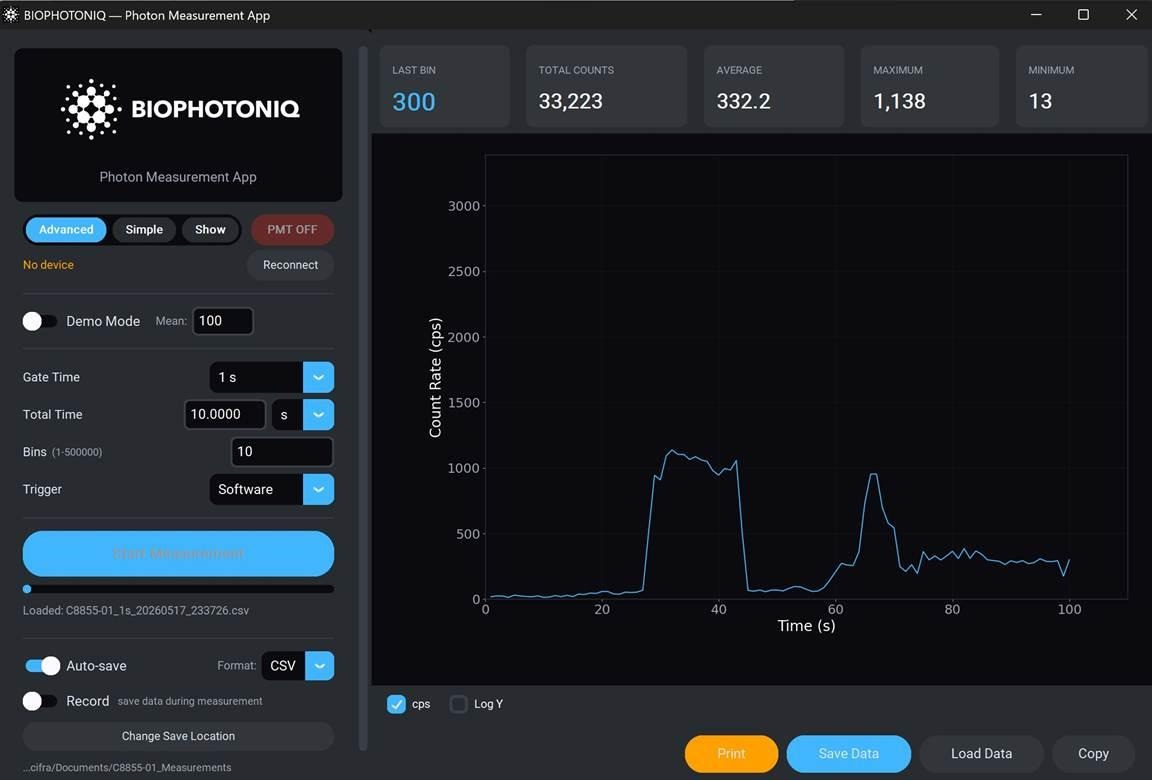This screenshot has height=780, width=1152.
Task: Click the TOTAL COUNTS value 33,223
Action: [x=571, y=101]
